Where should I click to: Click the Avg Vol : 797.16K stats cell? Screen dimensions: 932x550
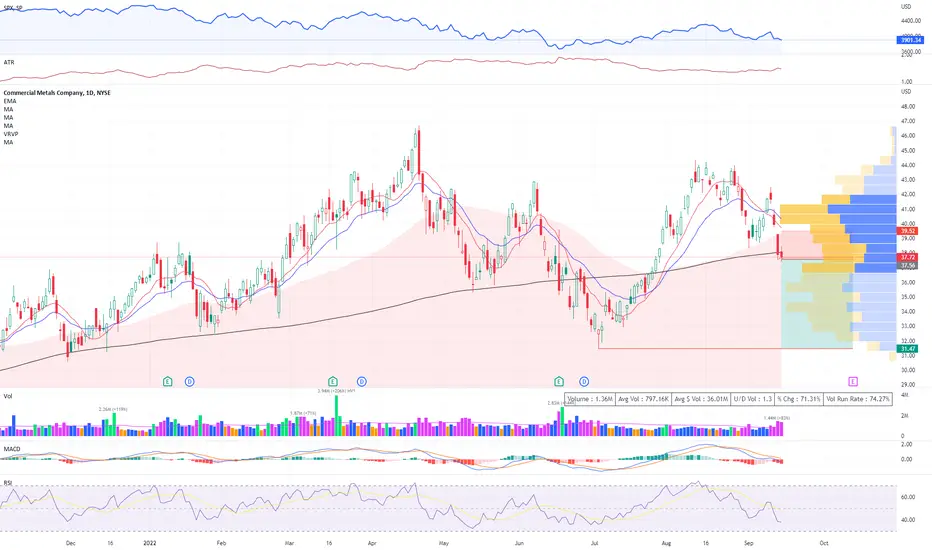click(x=644, y=399)
